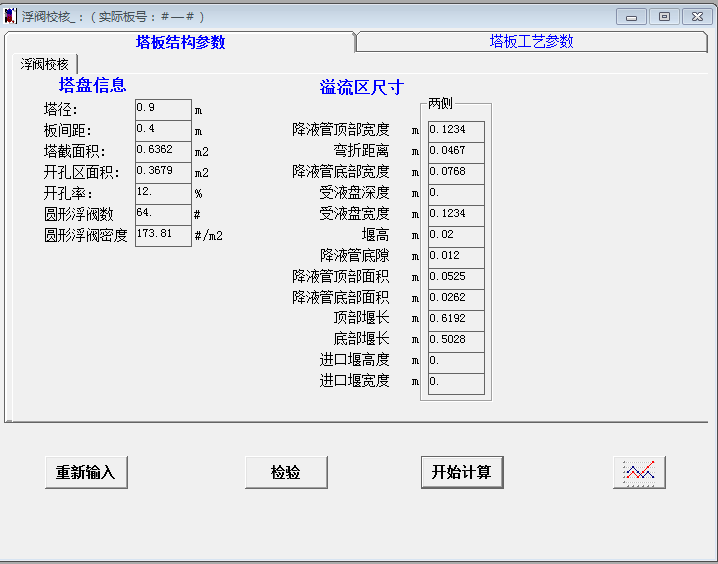Click the 堰高 input field
The height and width of the screenshot is (564, 718).
(456, 237)
